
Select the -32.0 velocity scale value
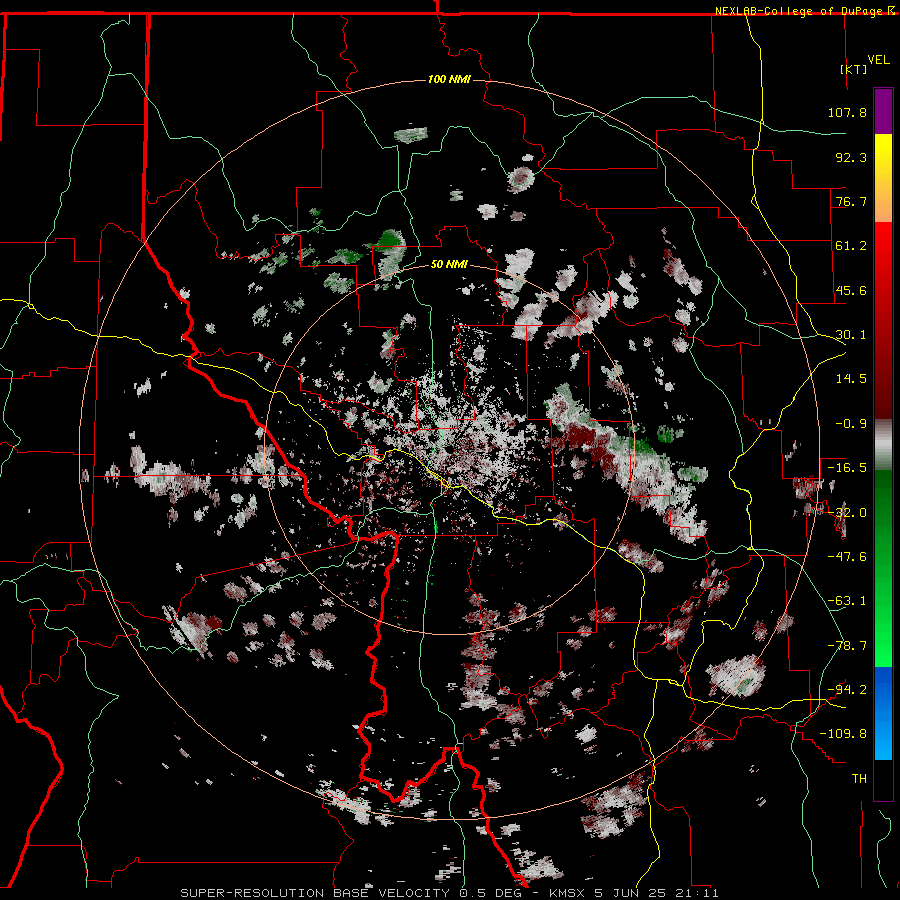point(847,513)
